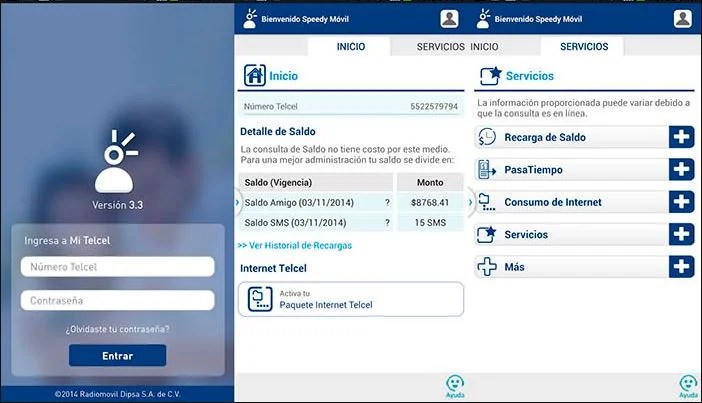Expand PasaTiempo with its plus button
This screenshot has width=702, height=403.
pyautogui.click(x=681, y=170)
